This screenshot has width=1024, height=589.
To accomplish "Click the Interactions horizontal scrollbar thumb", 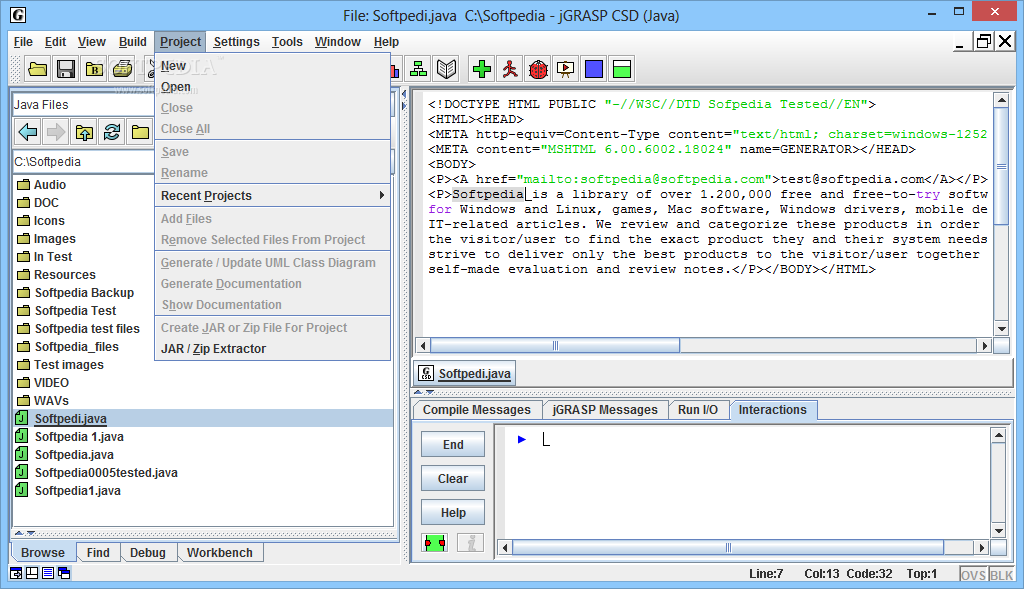I will 728,547.
